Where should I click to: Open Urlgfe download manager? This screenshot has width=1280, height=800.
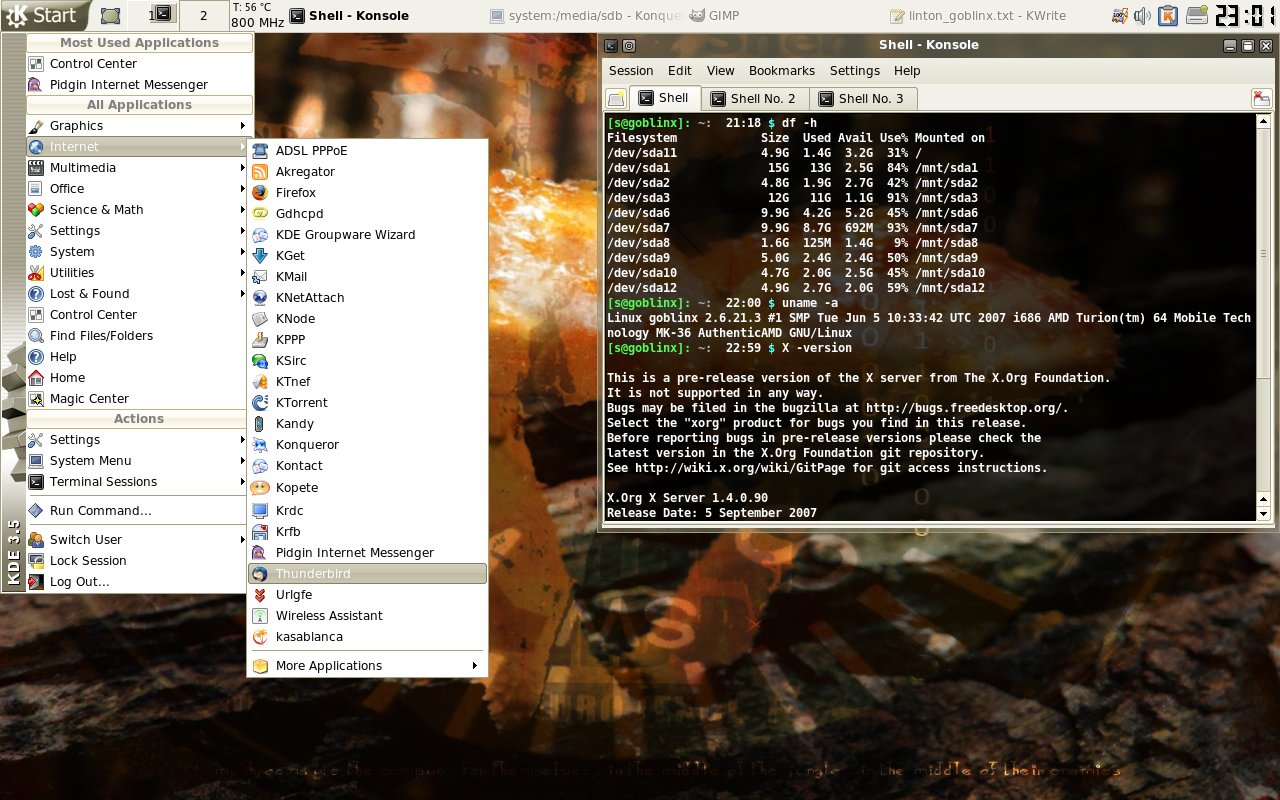click(367, 595)
